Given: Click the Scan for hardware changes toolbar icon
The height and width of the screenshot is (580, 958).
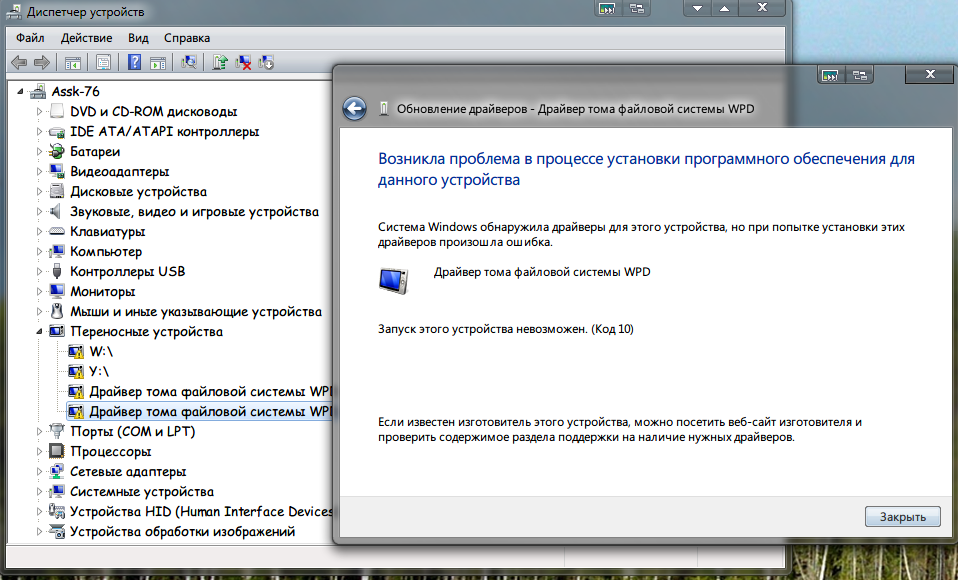Looking at the screenshot, I should tap(188, 63).
